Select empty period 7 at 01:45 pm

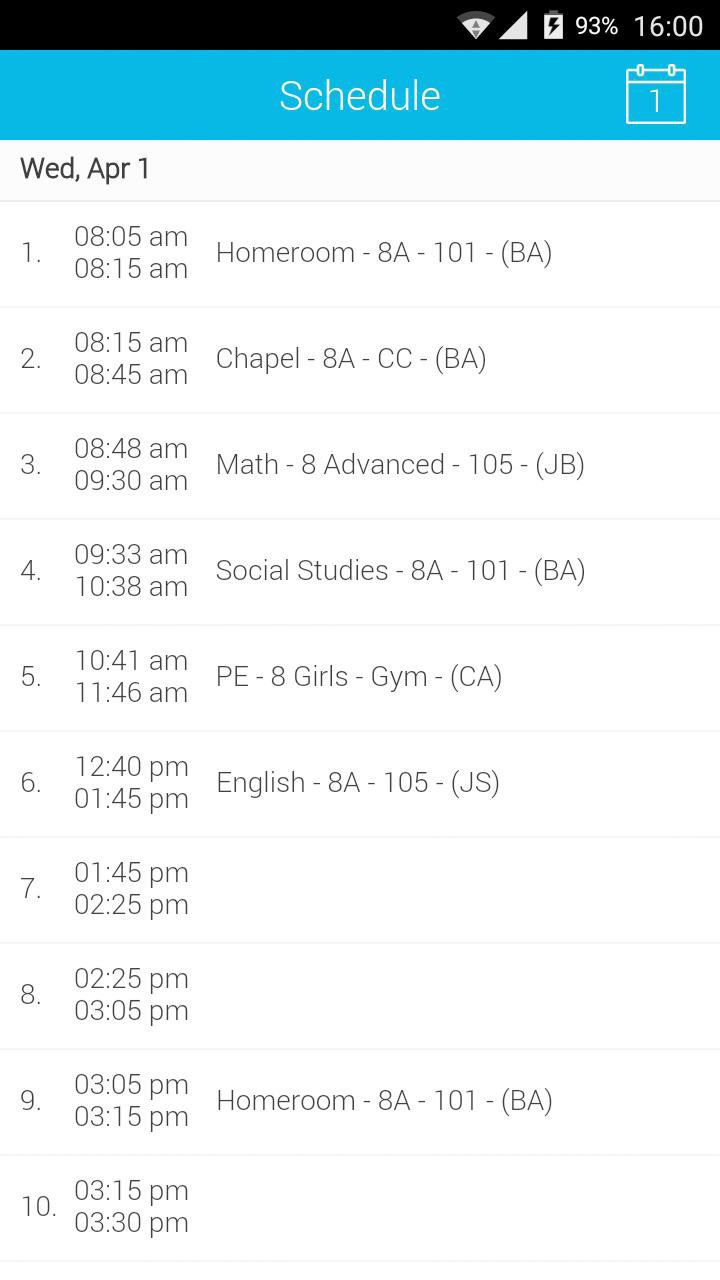[x=360, y=889]
